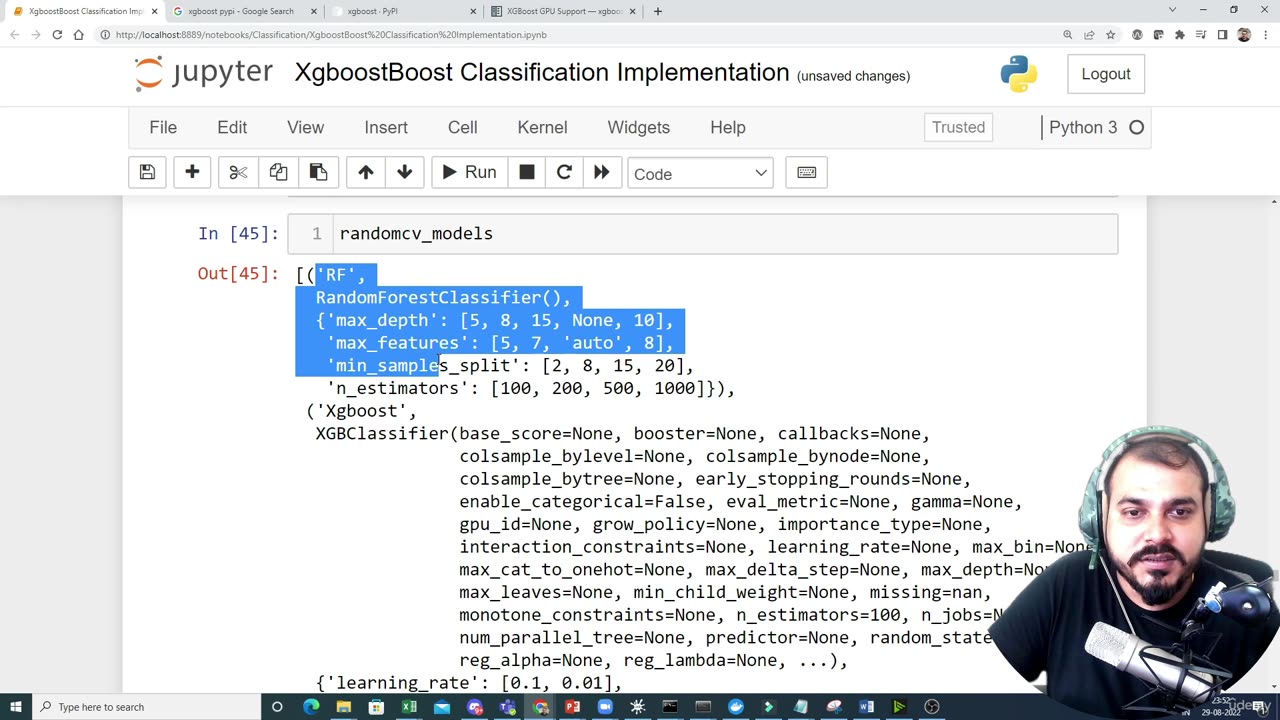The width and height of the screenshot is (1280, 720).
Task: Open the media control playlist icon
Action: tap(1201, 35)
